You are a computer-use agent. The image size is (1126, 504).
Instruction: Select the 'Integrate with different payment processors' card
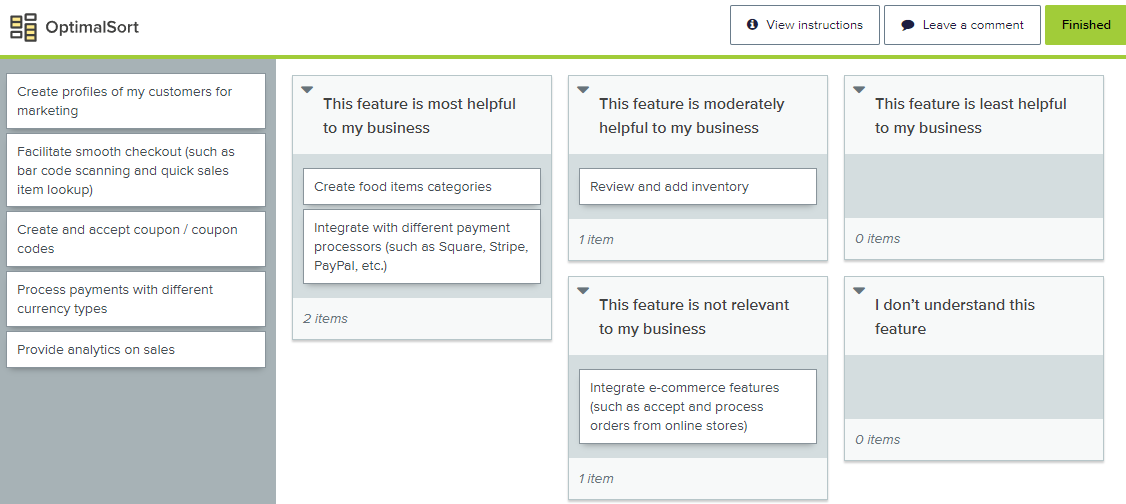pyautogui.click(x=421, y=246)
